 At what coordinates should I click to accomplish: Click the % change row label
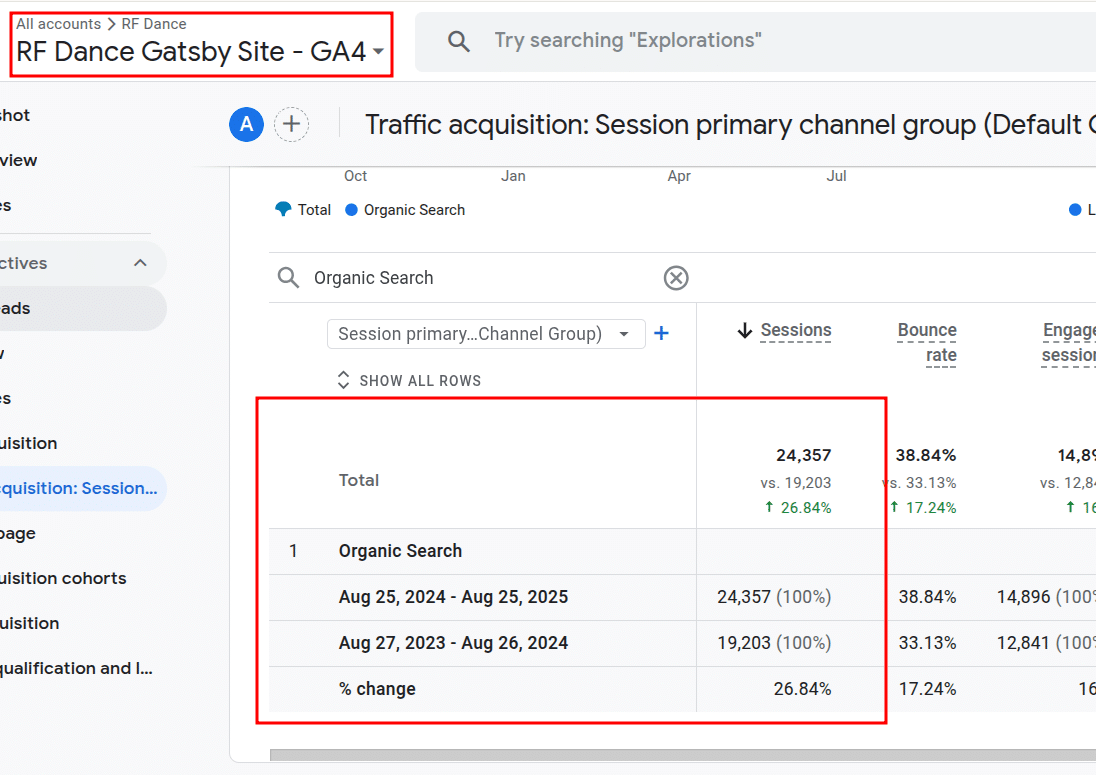(377, 689)
